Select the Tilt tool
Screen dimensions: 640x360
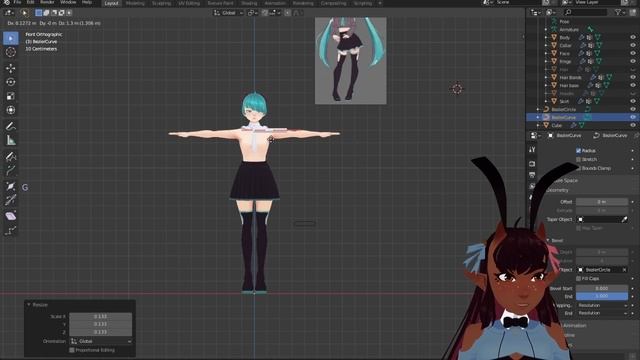(x=11, y=200)
